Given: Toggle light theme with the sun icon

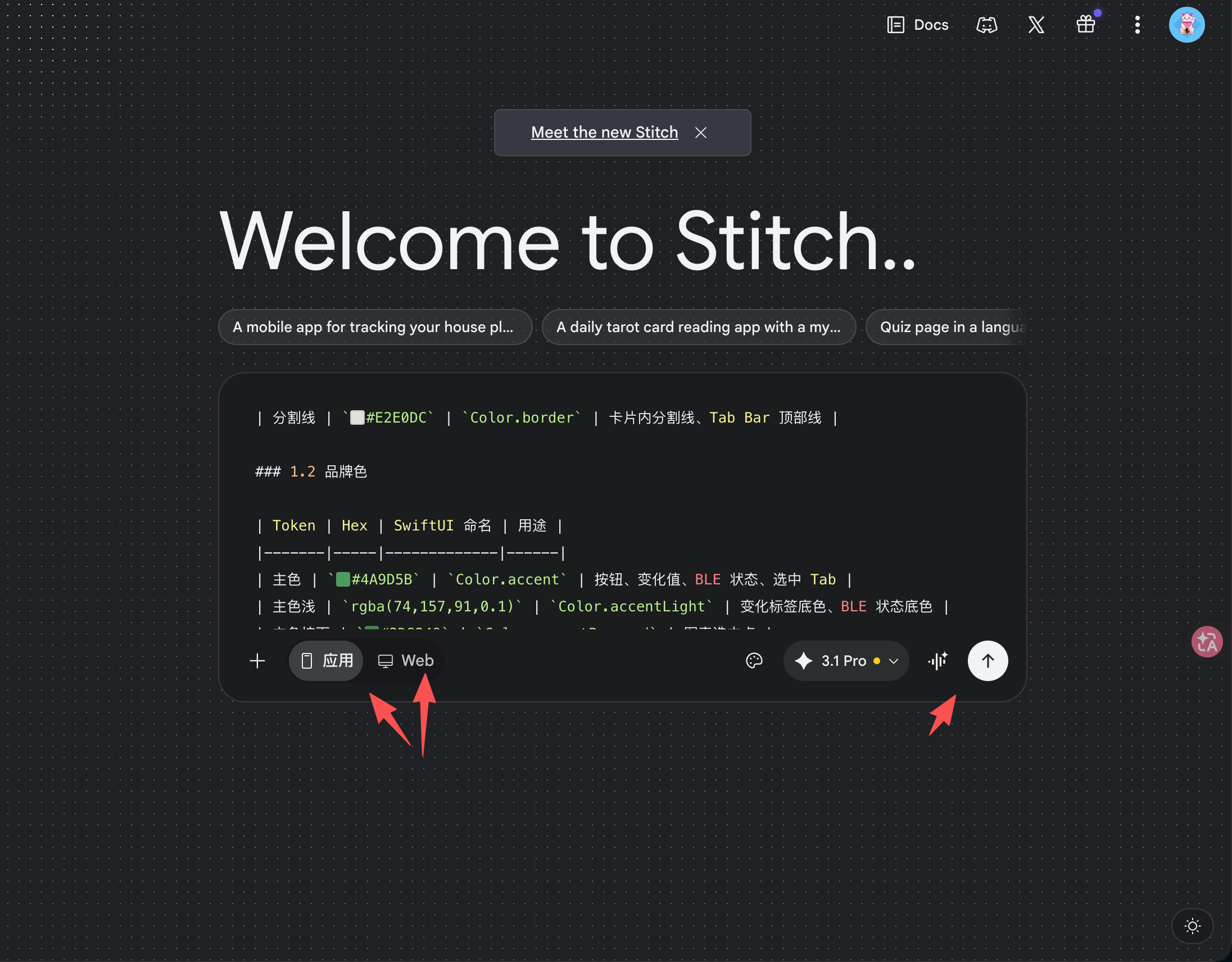Looking at the screenshot, I should pos(1193,926).
